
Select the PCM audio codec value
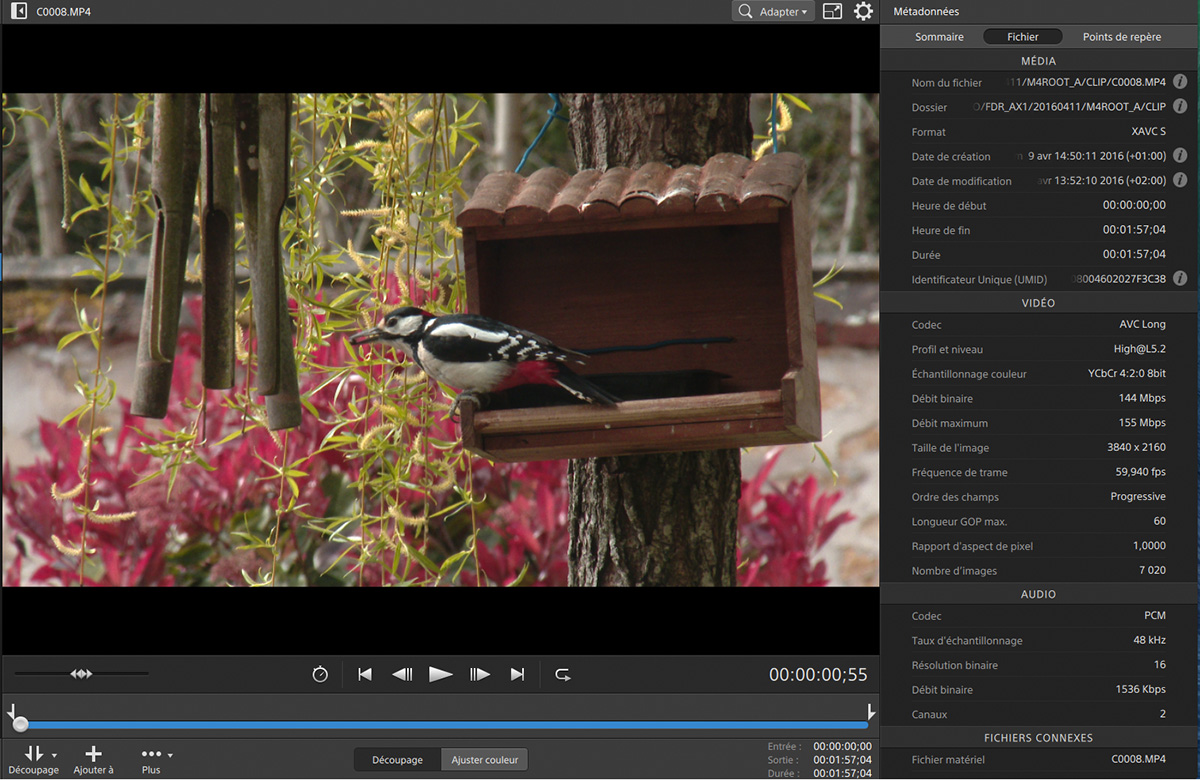[x=1155, y=616]
